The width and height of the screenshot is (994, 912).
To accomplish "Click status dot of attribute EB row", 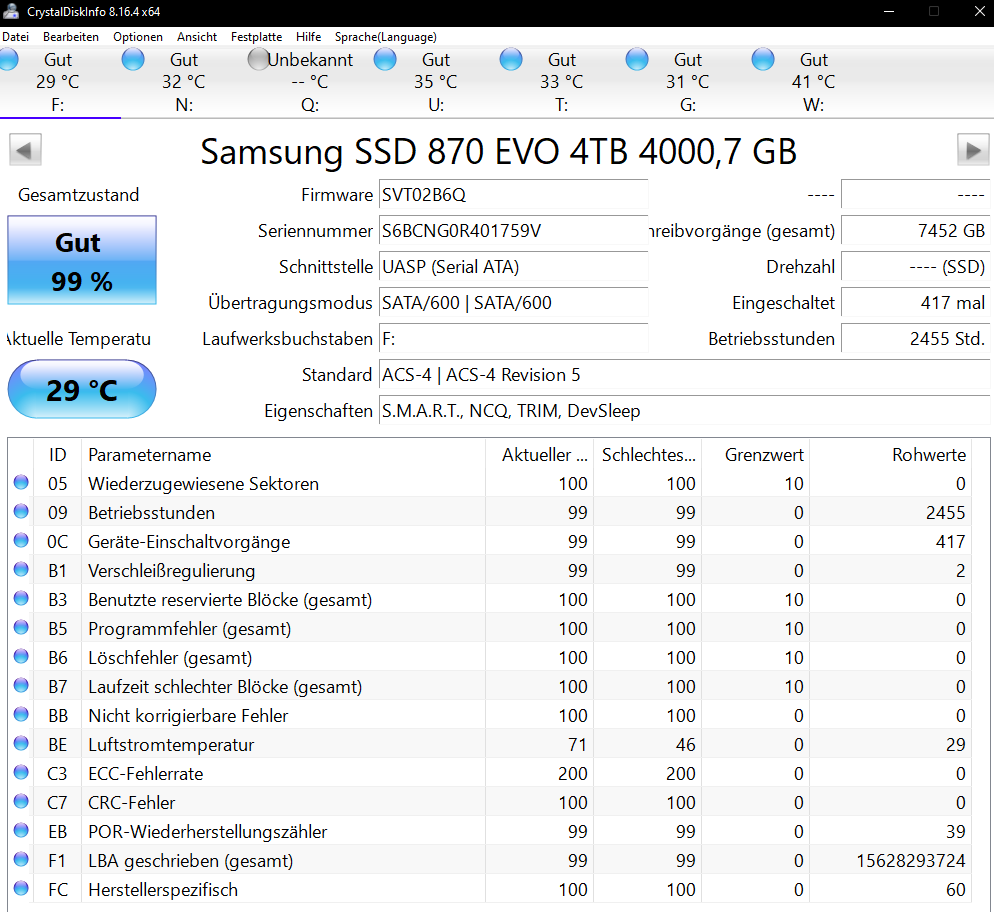I will (x=22, y=830).
